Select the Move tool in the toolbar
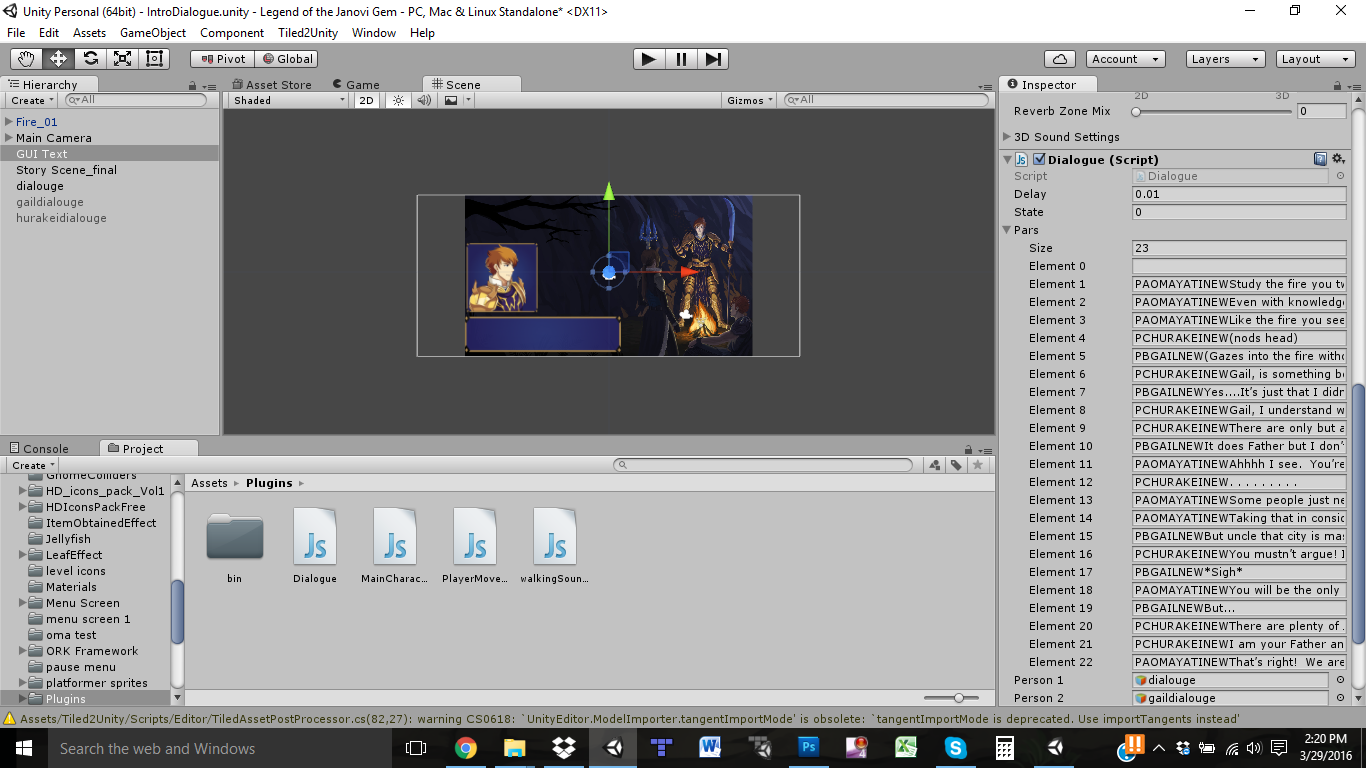1366x768 pixels. [x=57, y=58]
